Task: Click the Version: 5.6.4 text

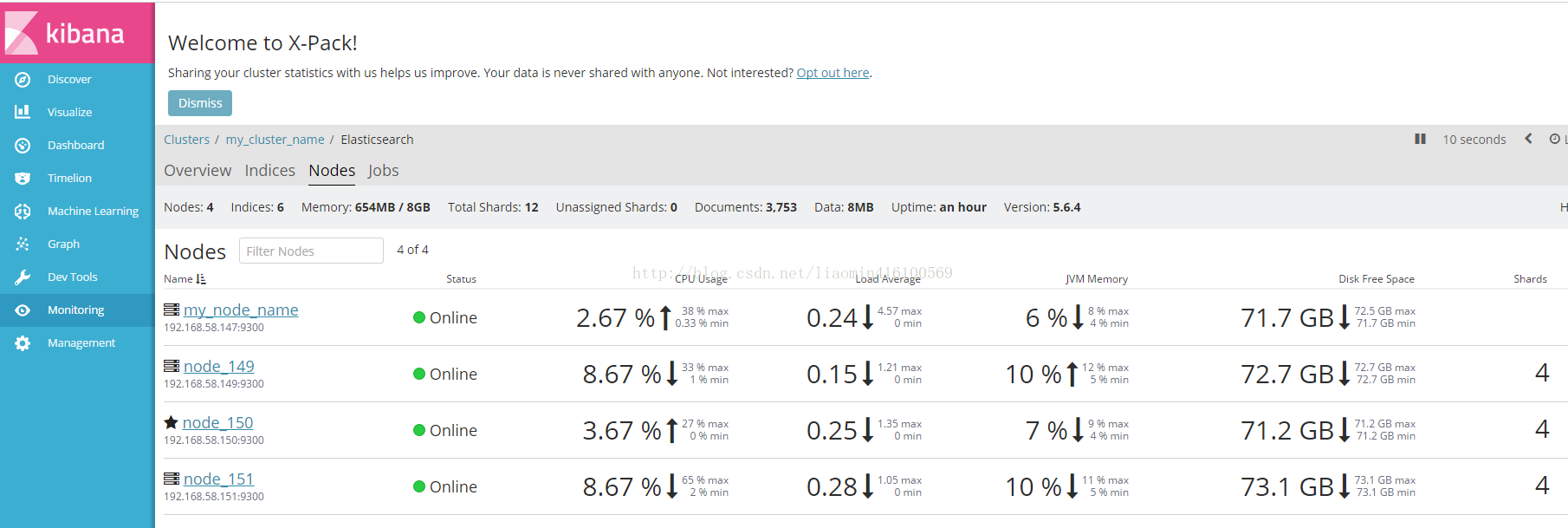Action: [x=1042, y=207]
